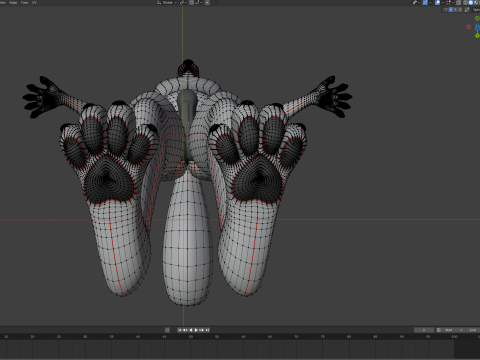Open the Options dropdown
This screenshot has width=480, height=360.
point(476,10)
